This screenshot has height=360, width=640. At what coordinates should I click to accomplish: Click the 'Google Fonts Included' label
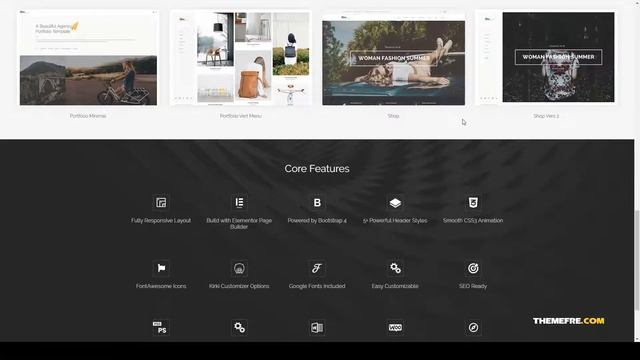tap(317, 286)
